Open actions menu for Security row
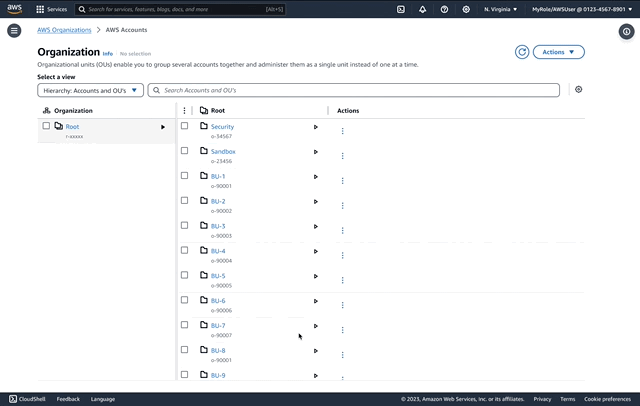Image resolution: width=640 pixels, height=406 pixels. point(342,131)
